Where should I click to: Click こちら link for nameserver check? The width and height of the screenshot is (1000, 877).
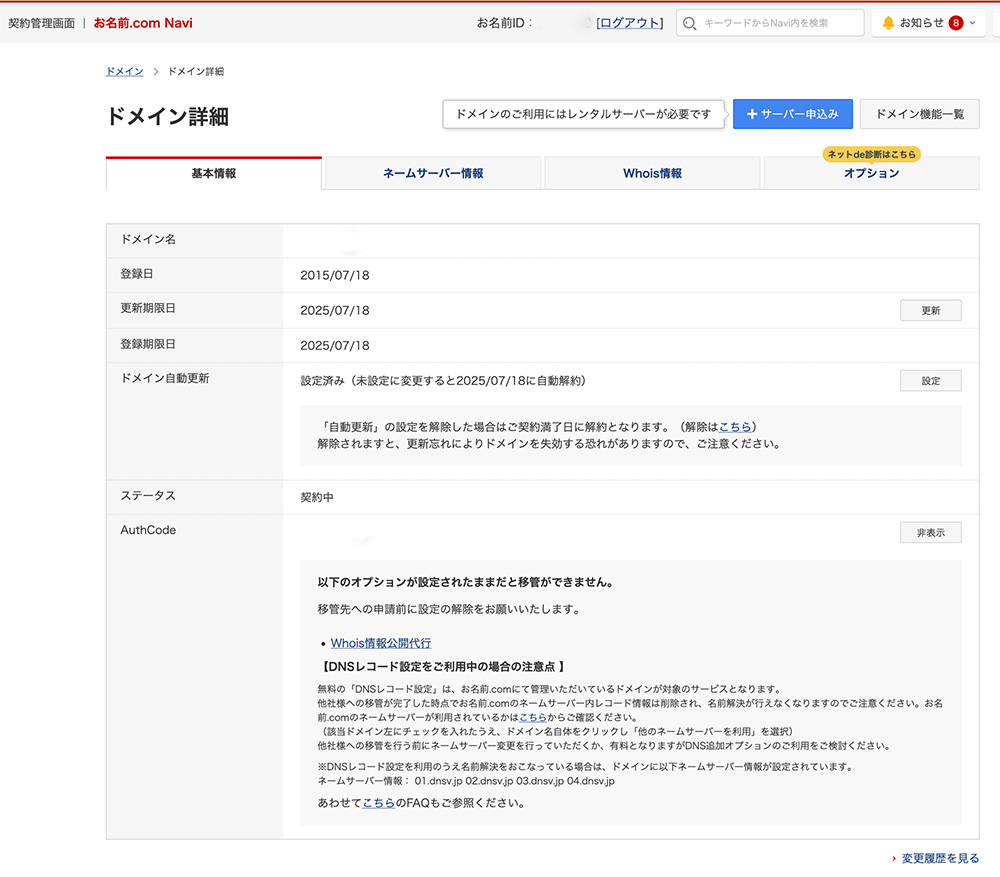pyautogui.click(x=533, y=718)
